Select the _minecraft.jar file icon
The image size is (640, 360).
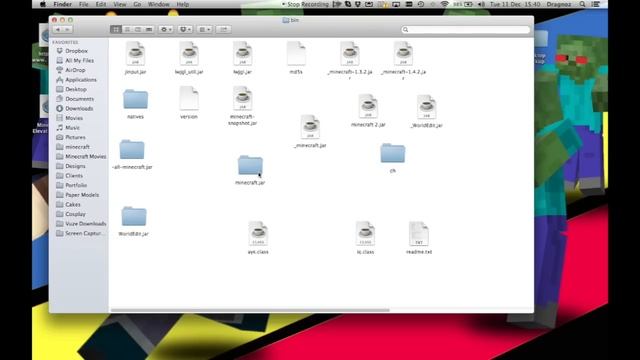pos(310,127)
